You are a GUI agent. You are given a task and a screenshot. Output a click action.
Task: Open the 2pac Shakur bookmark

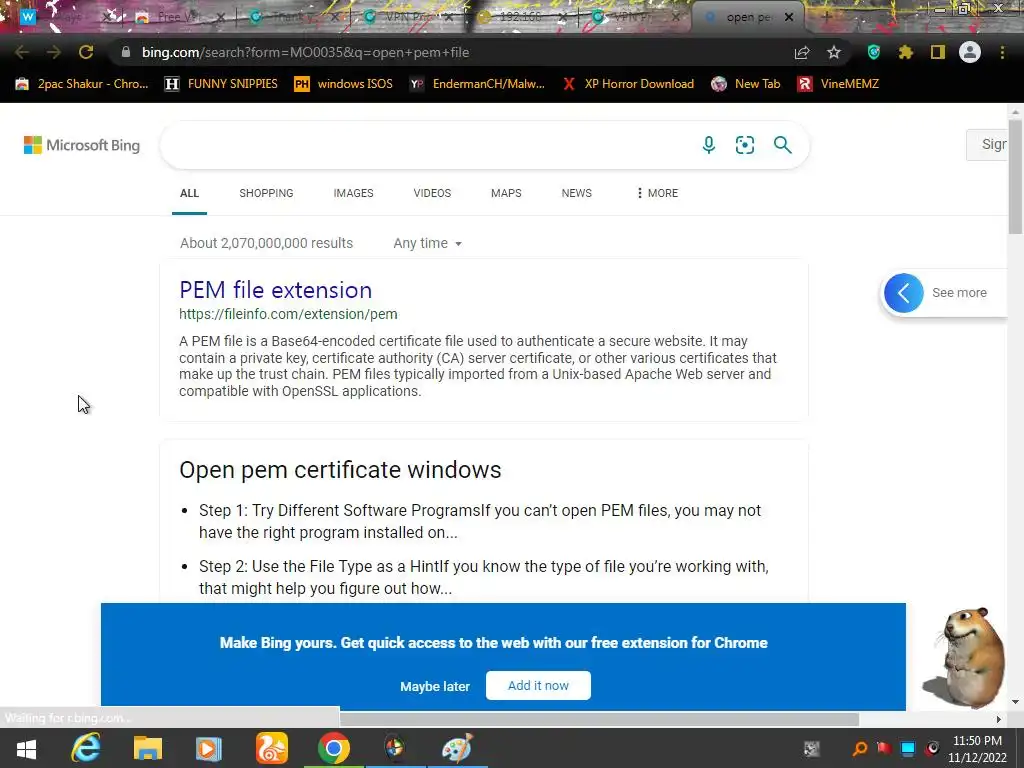82,84
